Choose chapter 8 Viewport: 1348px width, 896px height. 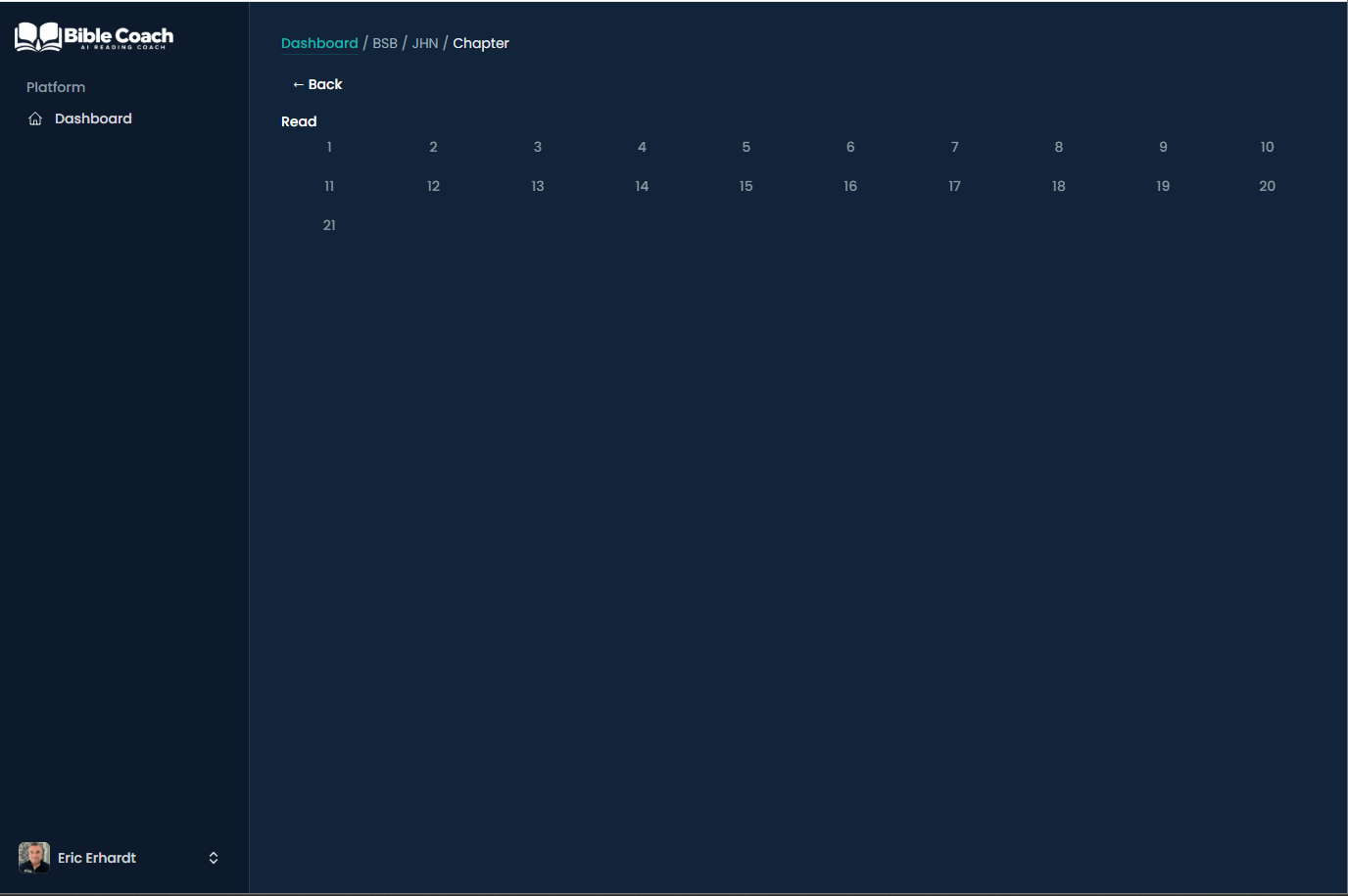(x=1059, y=147)
